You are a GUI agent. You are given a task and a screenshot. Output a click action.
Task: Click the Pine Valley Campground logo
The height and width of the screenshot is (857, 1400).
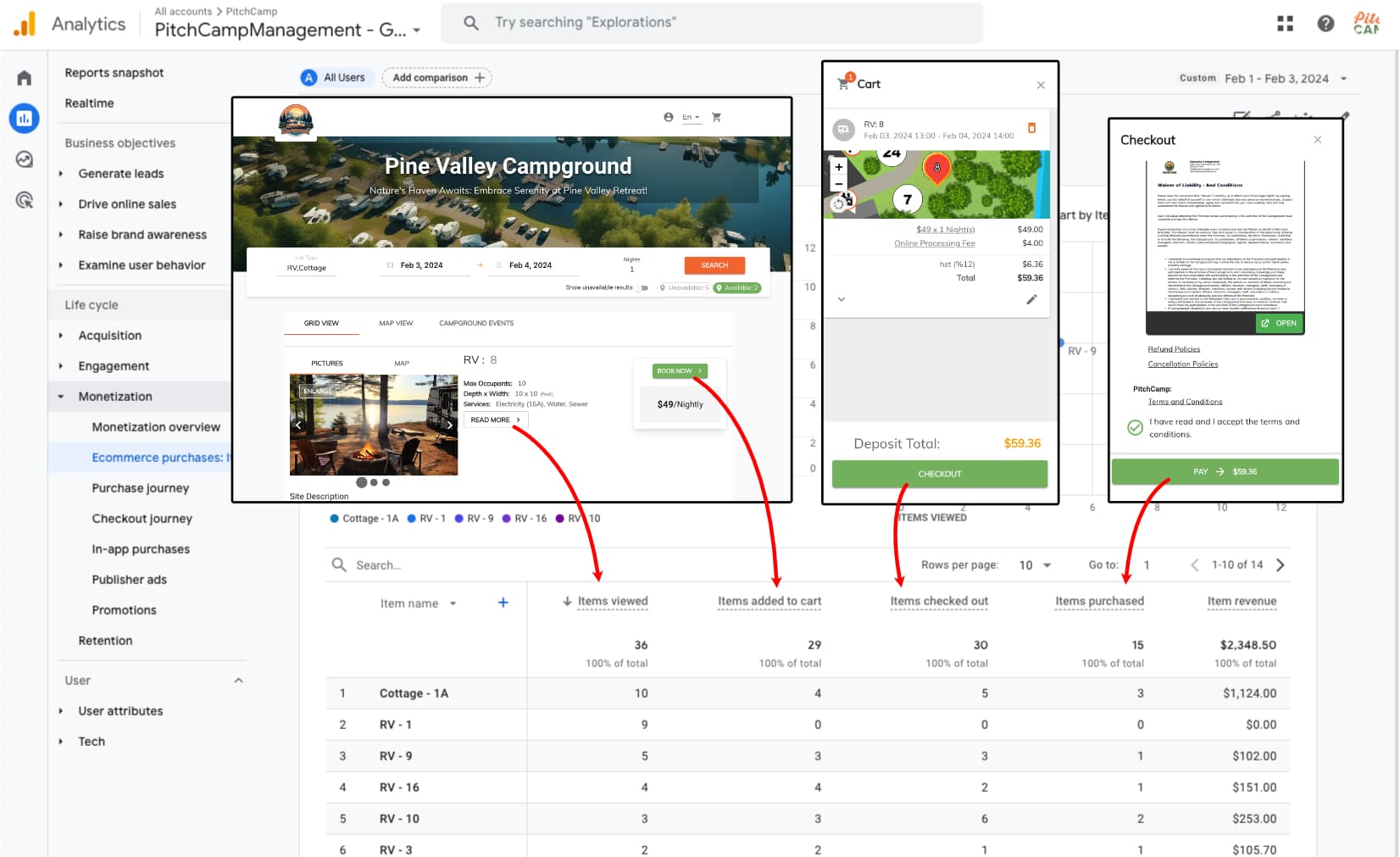[296, 120]
